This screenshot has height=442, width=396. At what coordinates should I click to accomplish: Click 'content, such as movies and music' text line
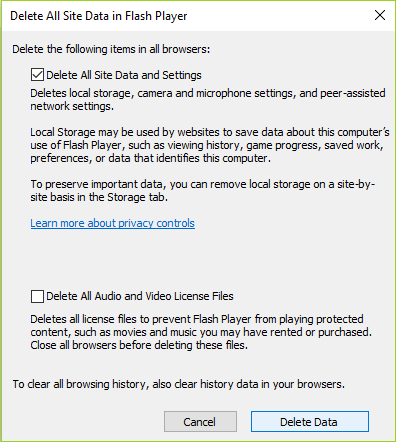(x=201, y=332)
